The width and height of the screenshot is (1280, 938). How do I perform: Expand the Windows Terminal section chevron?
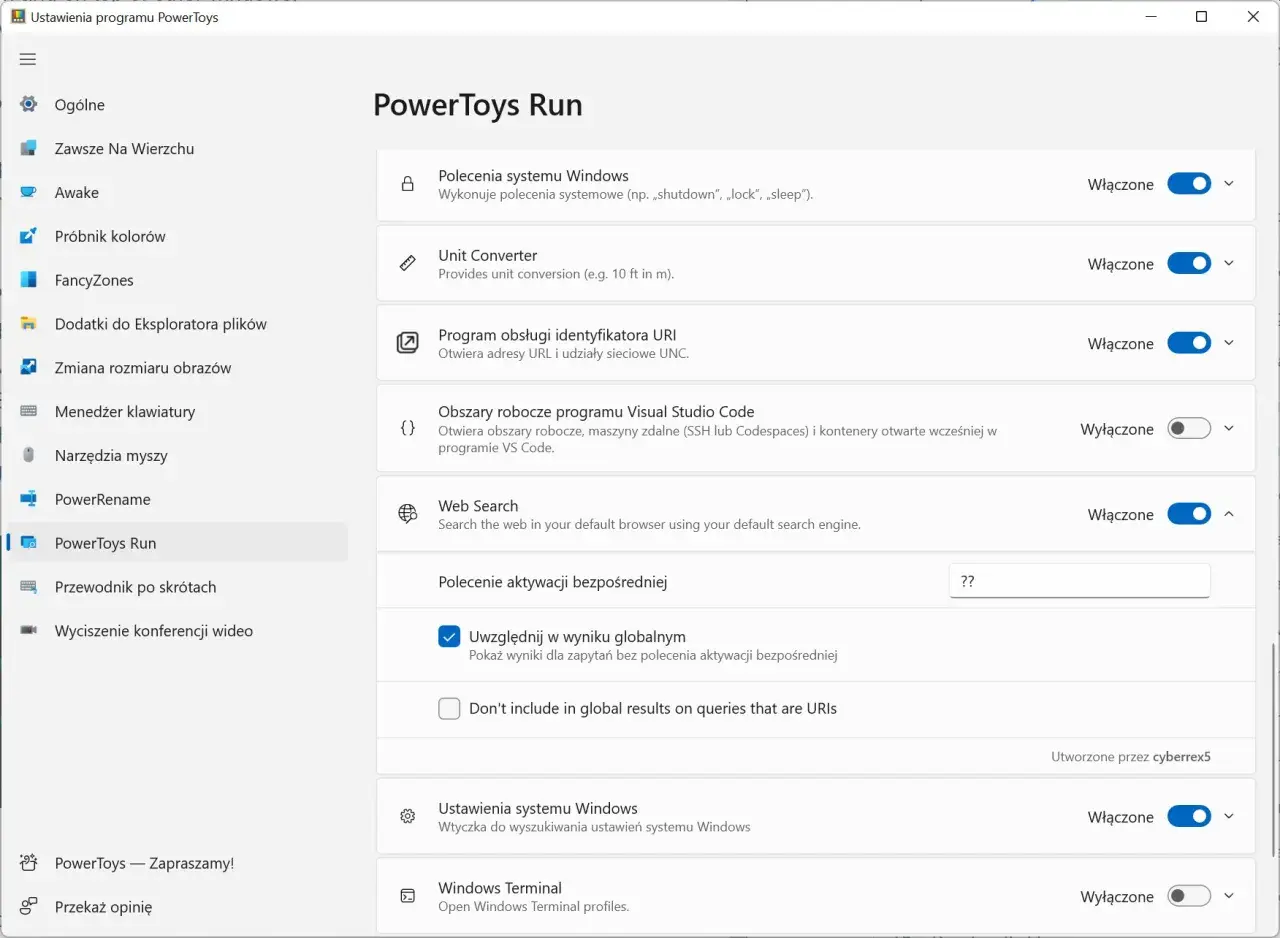click(x=1229, y=897)
